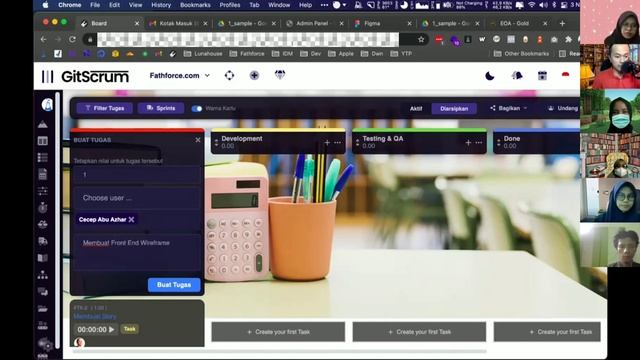This screenshot has width=640, height=360.
Task: Click the Wi-Fi icon in menu bar
Action: (531, 5)
